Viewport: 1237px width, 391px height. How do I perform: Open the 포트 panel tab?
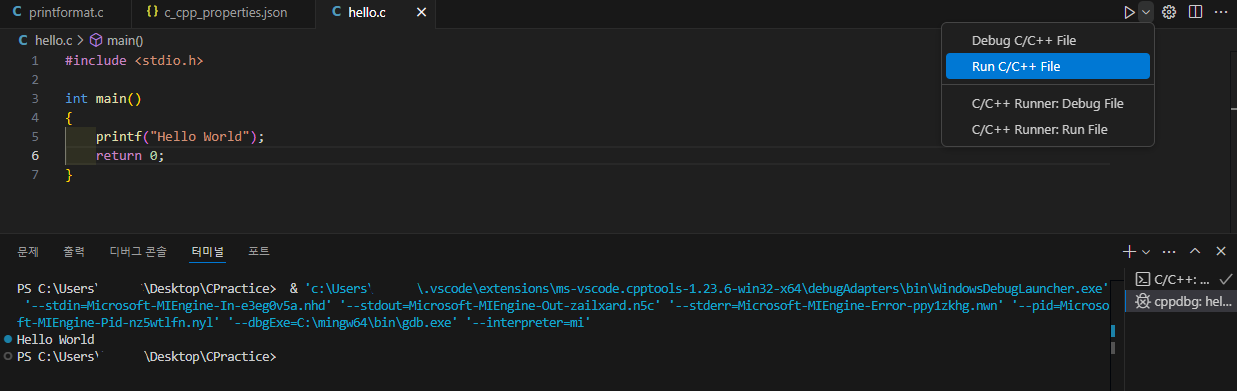[259, 251]
